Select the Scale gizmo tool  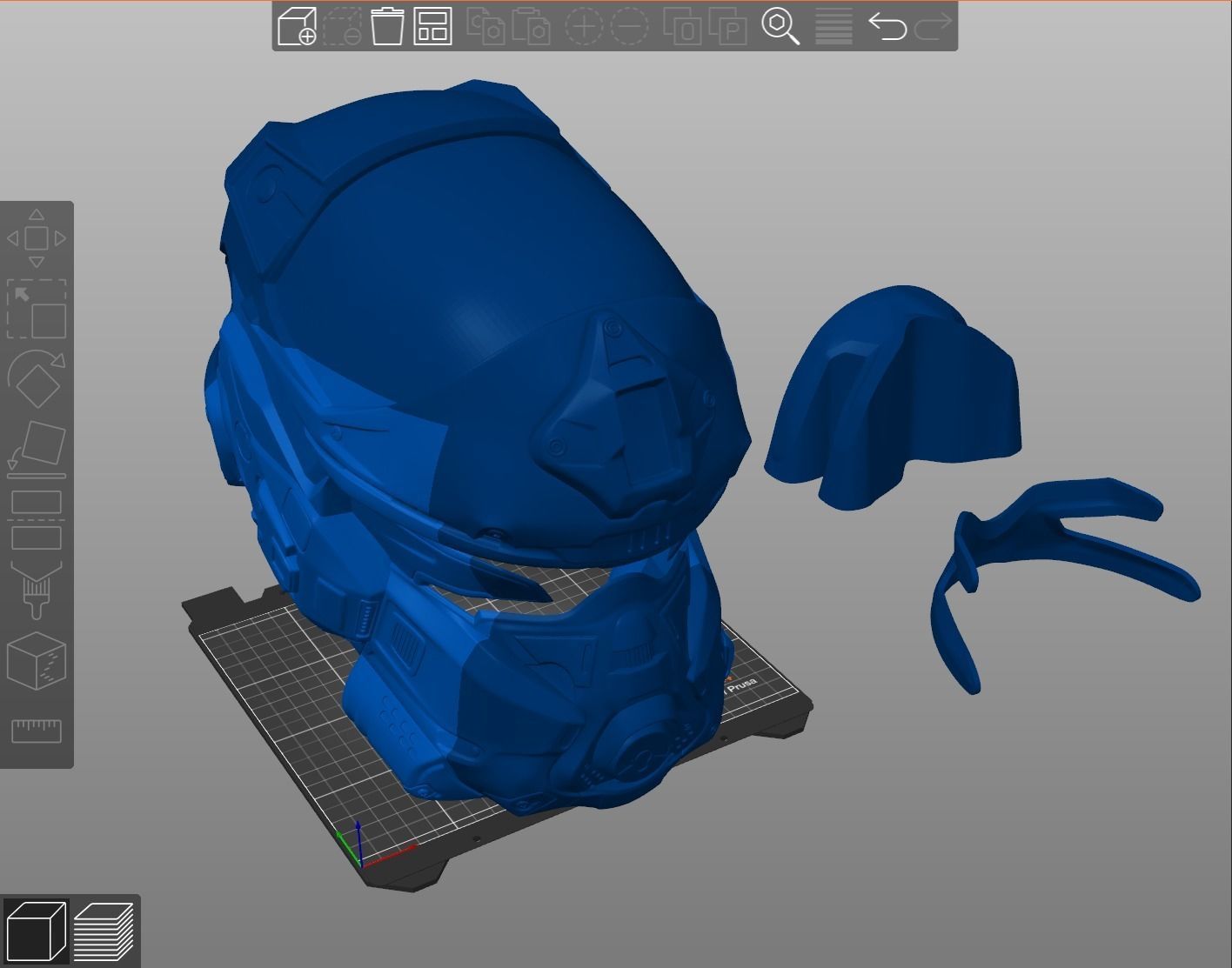pos(37,309)
